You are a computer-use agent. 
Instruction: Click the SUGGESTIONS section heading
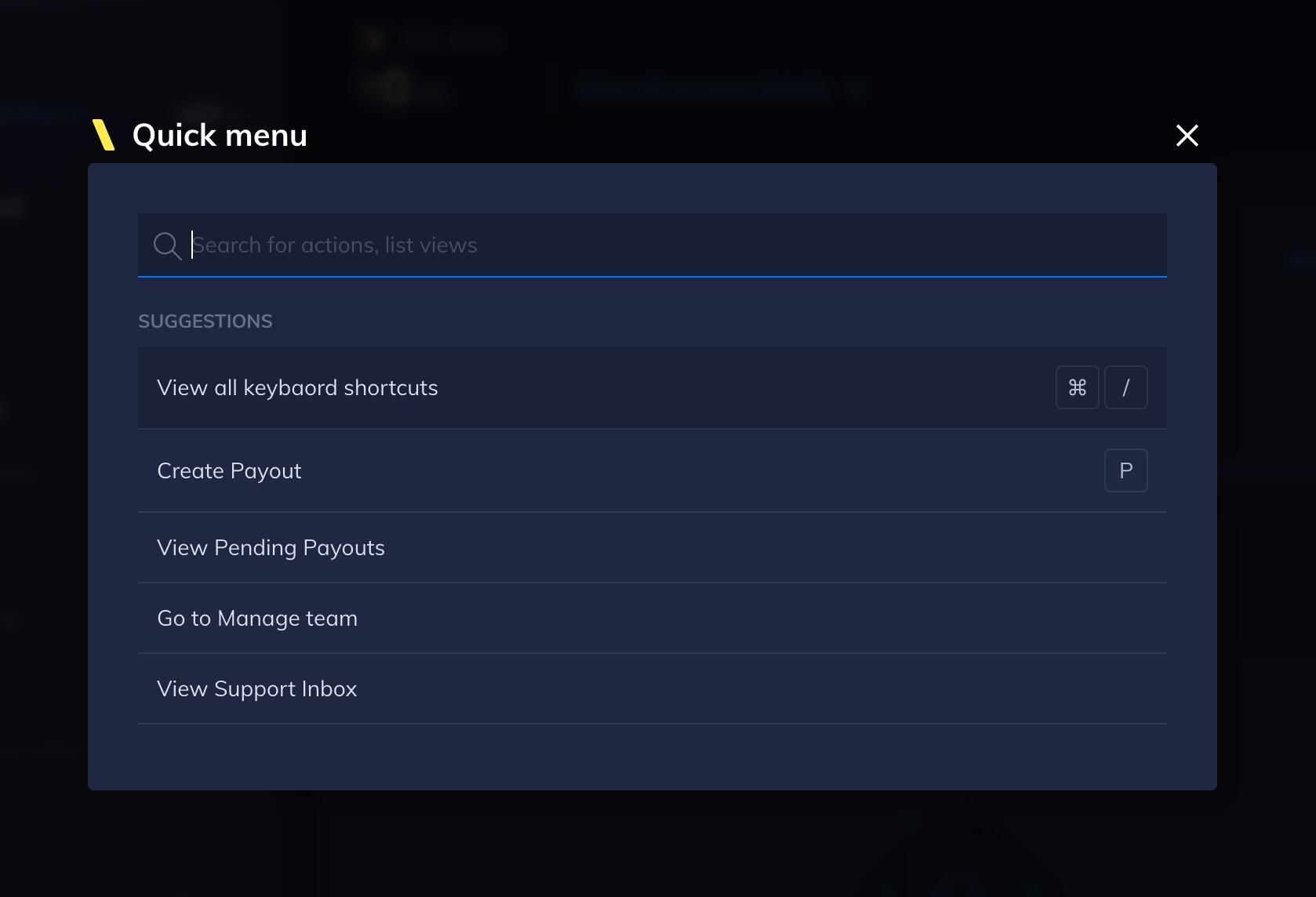(205, 321)
